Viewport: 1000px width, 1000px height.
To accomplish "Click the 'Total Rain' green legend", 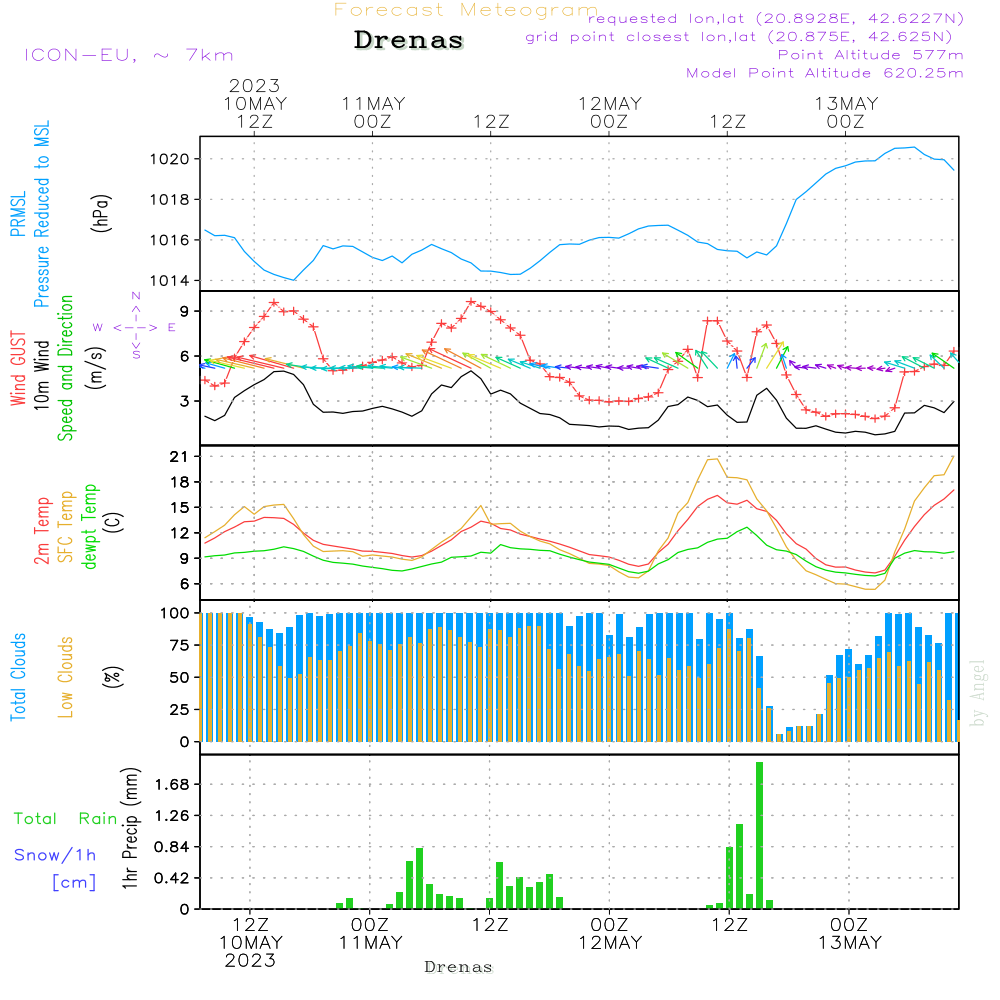I will coord(66,818).
